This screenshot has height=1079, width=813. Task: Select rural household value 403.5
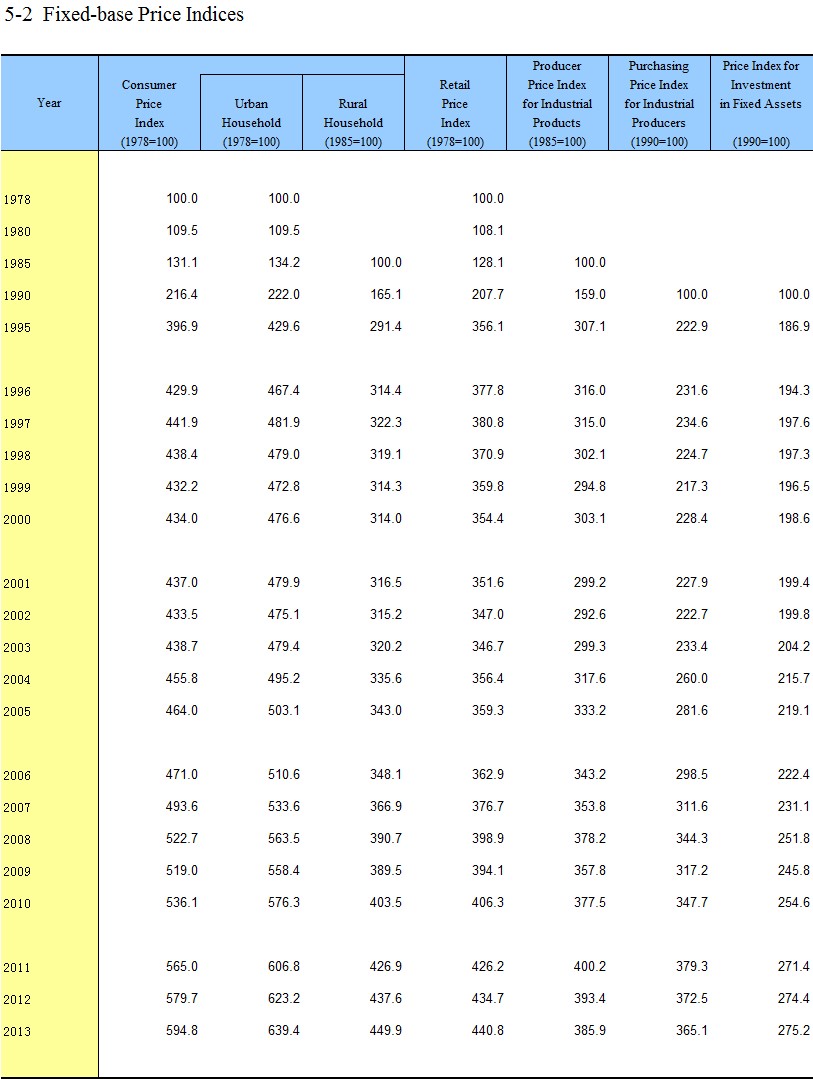pos(386,902)
